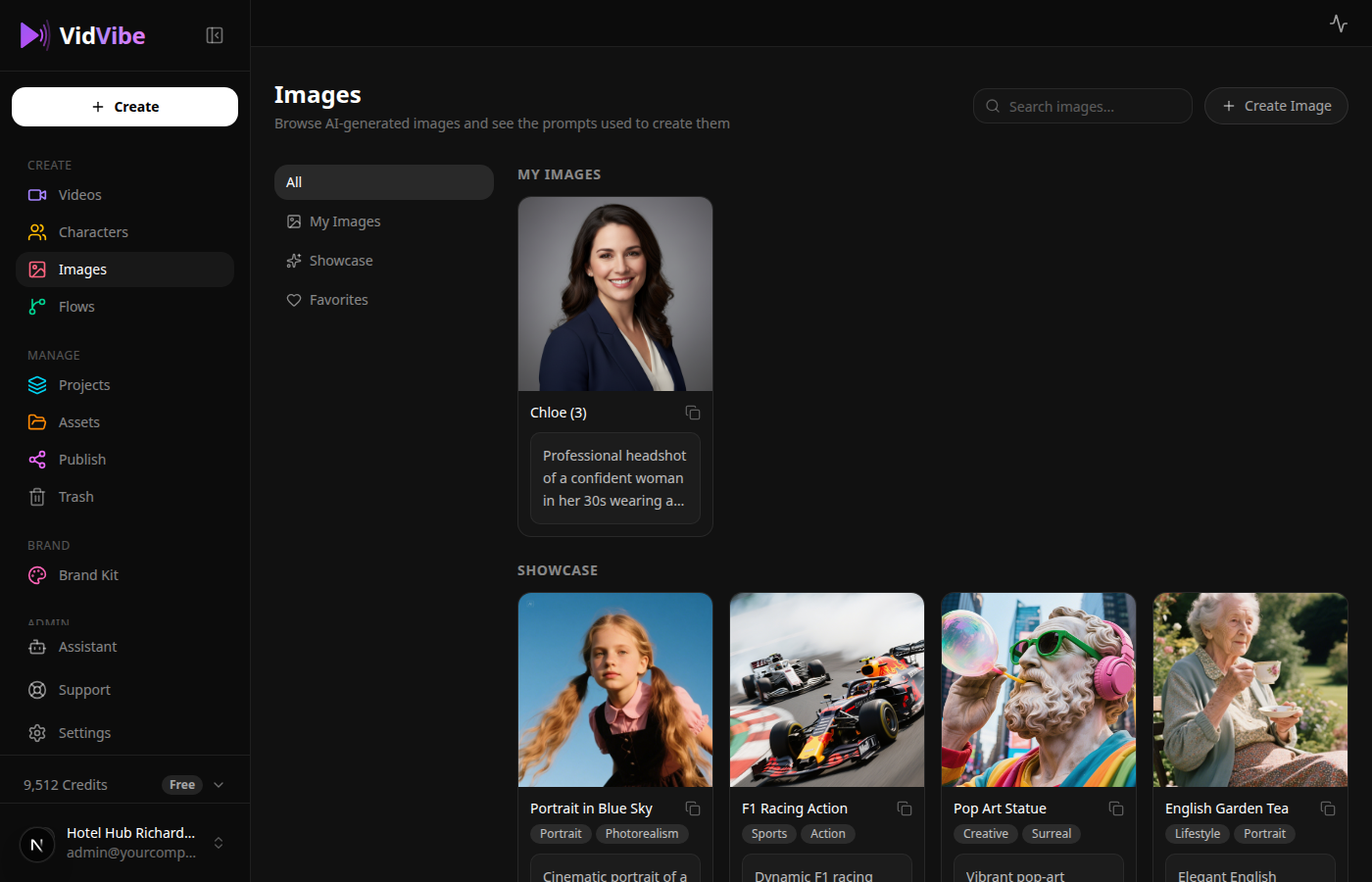Copy icon for English Garden Tea
Viewport: 1372px width, 882px height.
tap(1328, 808)
